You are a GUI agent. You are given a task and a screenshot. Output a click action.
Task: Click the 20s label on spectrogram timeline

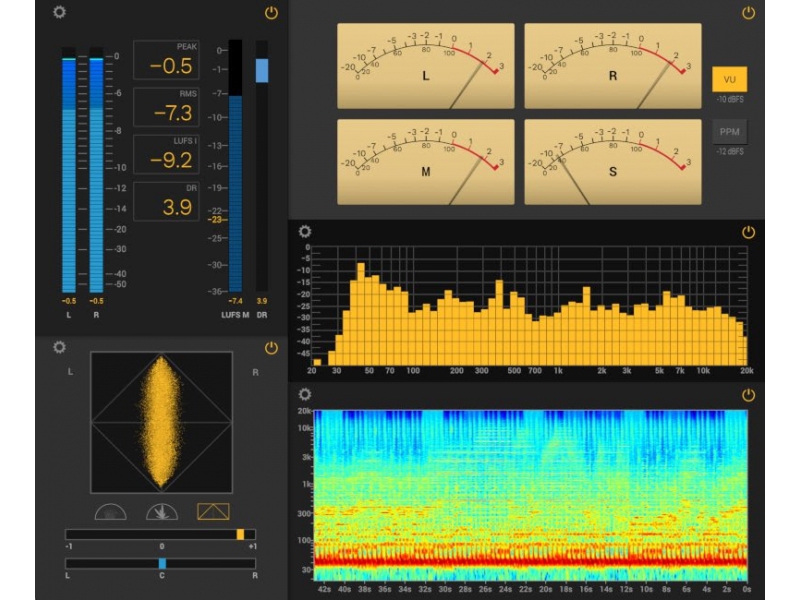point(545,589)
